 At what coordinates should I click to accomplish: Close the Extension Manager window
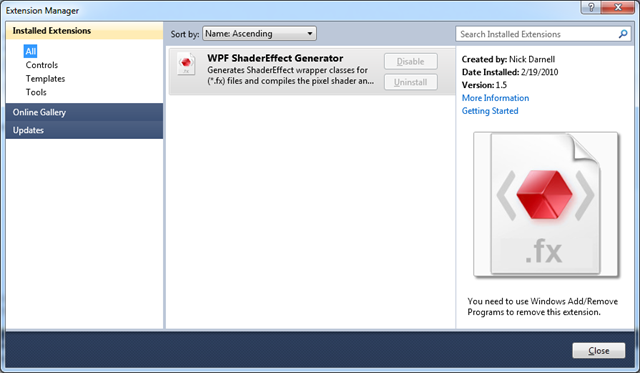(x=618, y=7)
